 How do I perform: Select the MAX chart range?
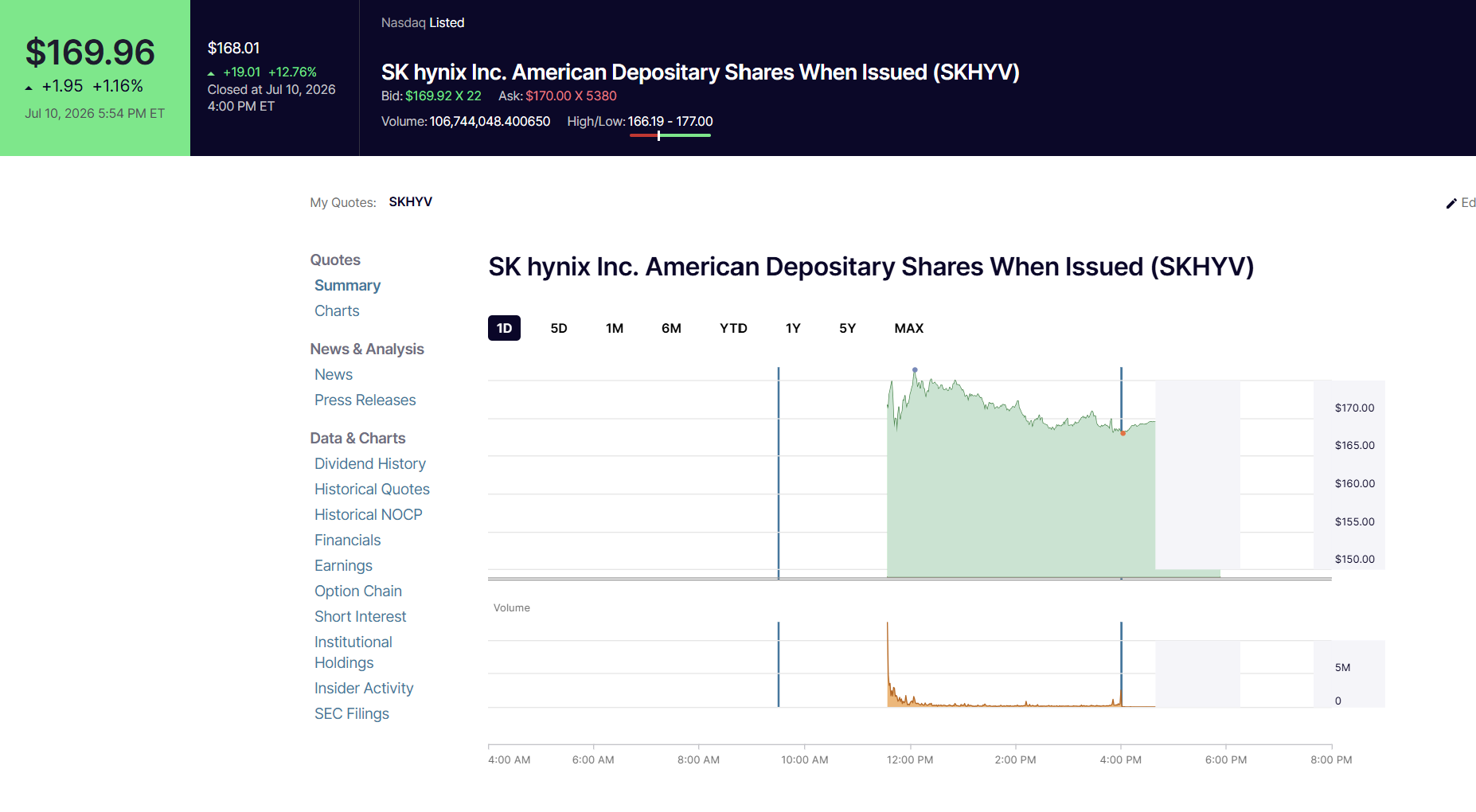[x=909, y=328]
